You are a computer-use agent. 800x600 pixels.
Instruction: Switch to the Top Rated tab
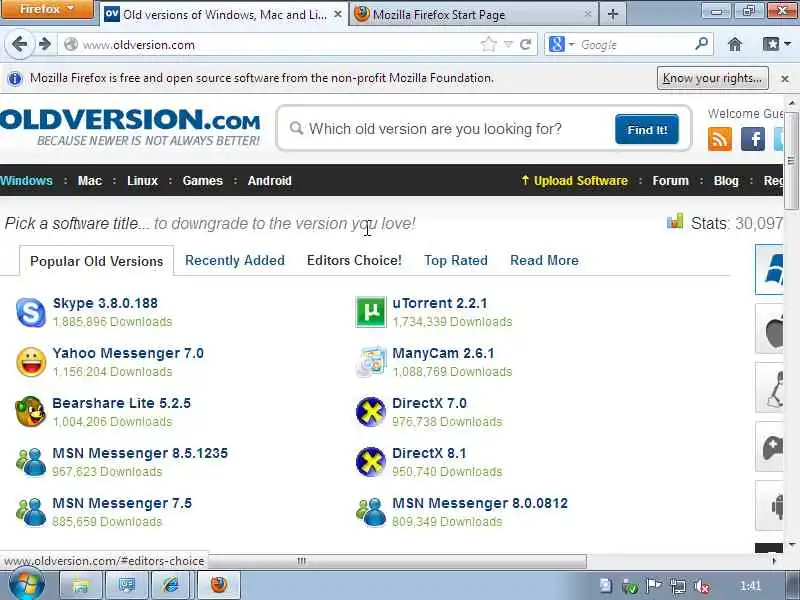(456, 260)
